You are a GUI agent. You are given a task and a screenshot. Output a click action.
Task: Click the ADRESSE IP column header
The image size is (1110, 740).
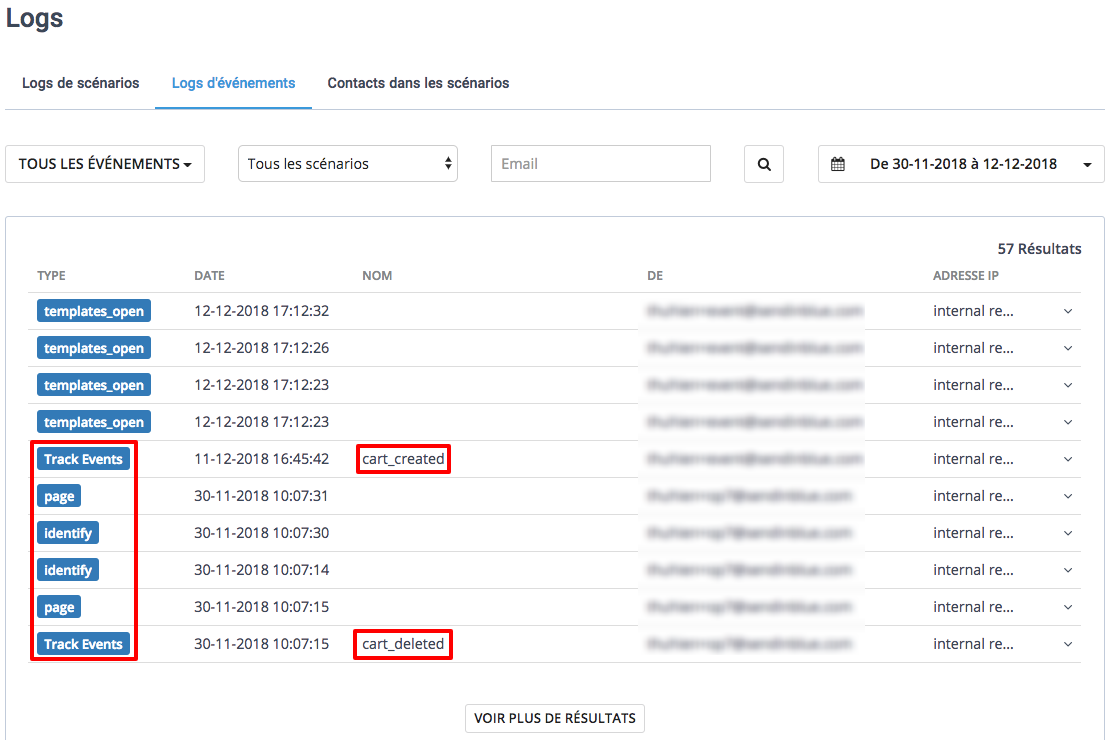(966, 275)
